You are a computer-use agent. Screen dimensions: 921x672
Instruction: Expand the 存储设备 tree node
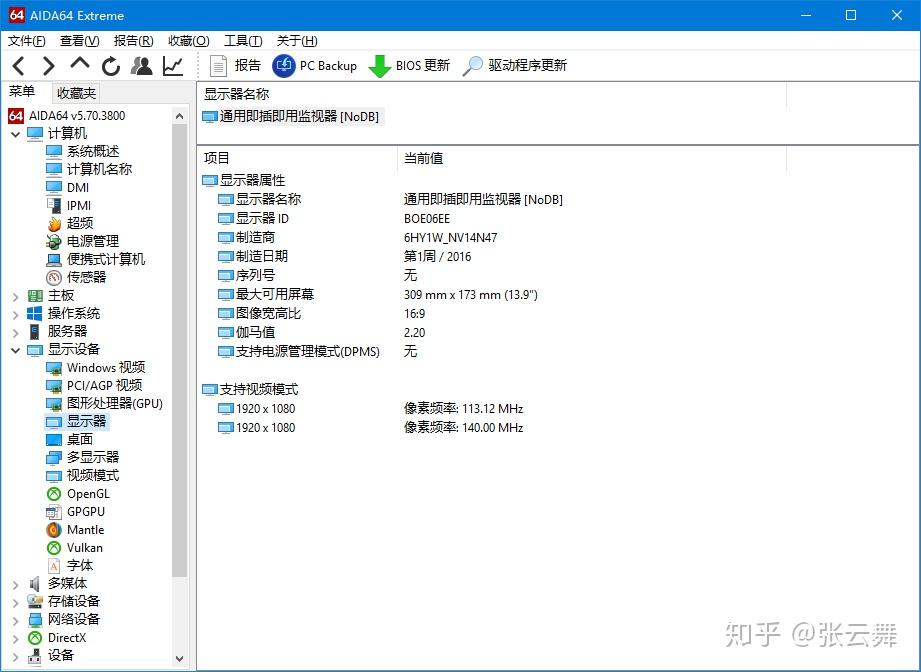point(15,601)
